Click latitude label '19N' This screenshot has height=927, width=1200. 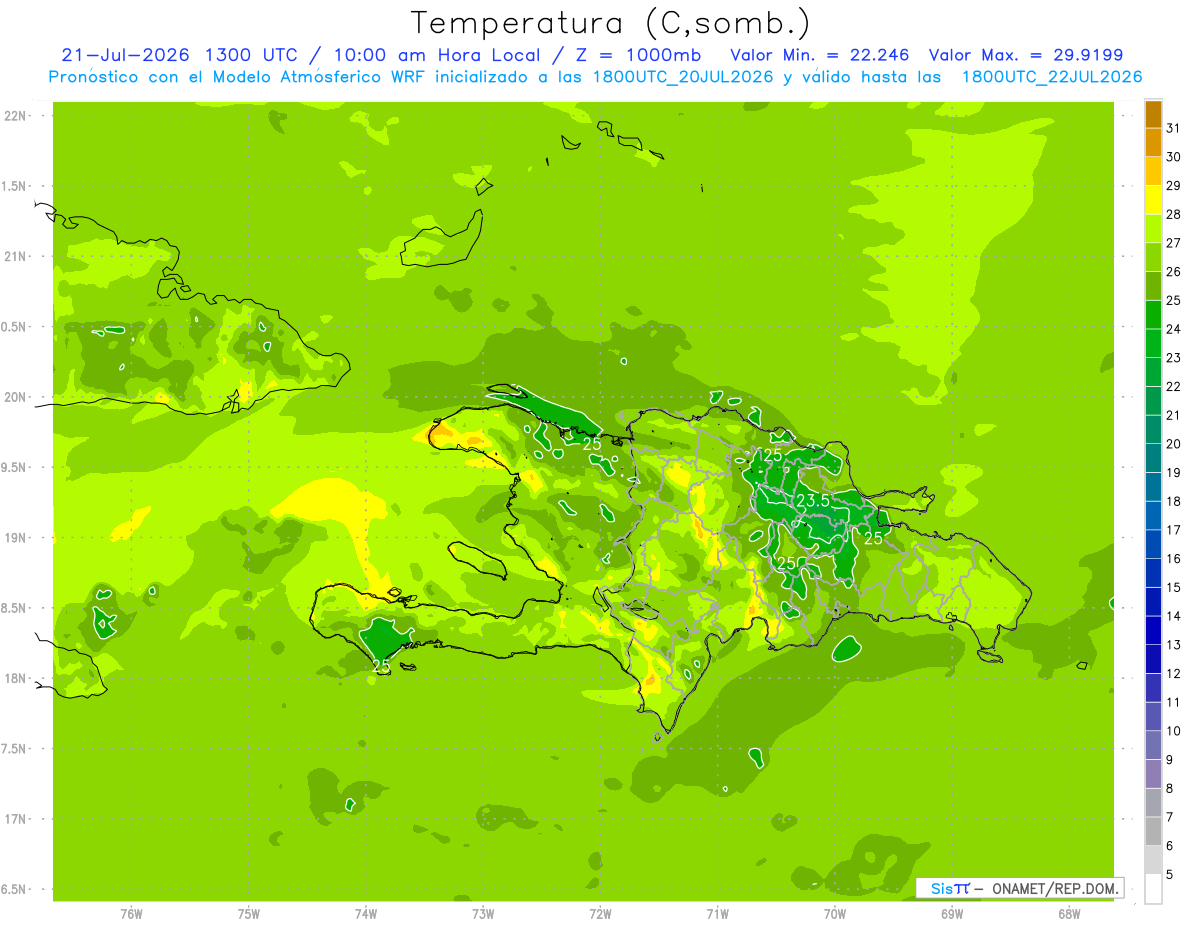[14, 538]
